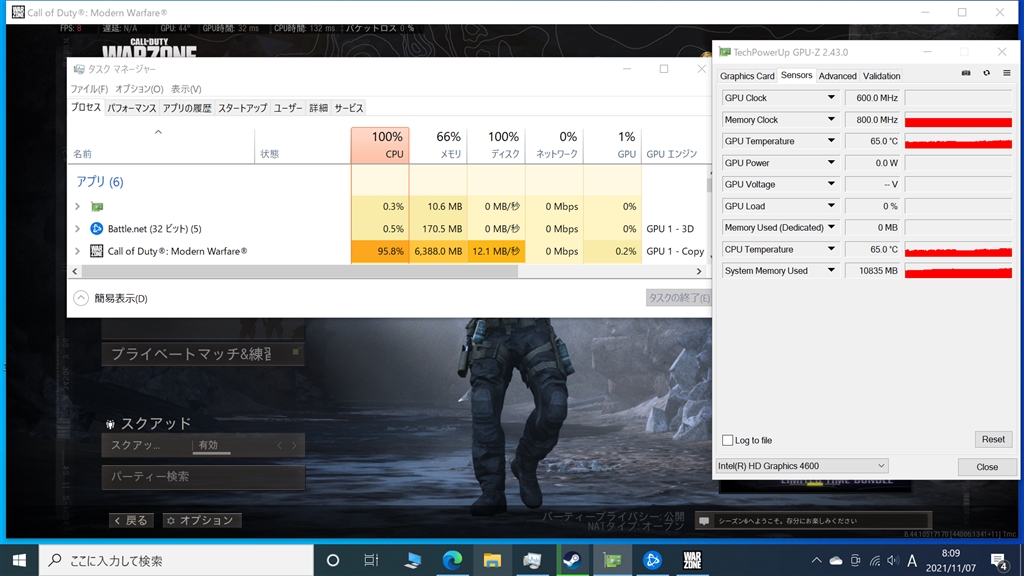Screen dimensions: 1024x576
Task: Click the unnamed green GPU-Z app icon in the process list
Action: point(97,206)
